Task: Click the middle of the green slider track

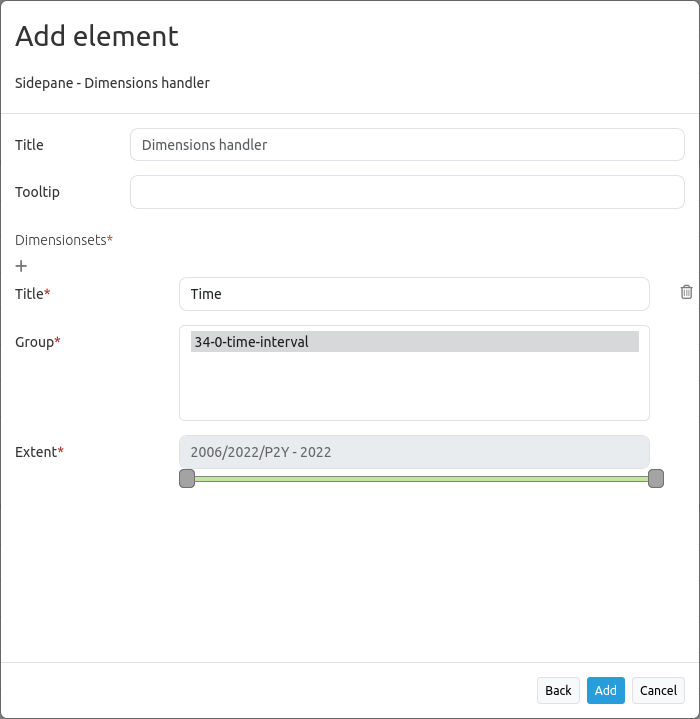Action: coord(421,479)
